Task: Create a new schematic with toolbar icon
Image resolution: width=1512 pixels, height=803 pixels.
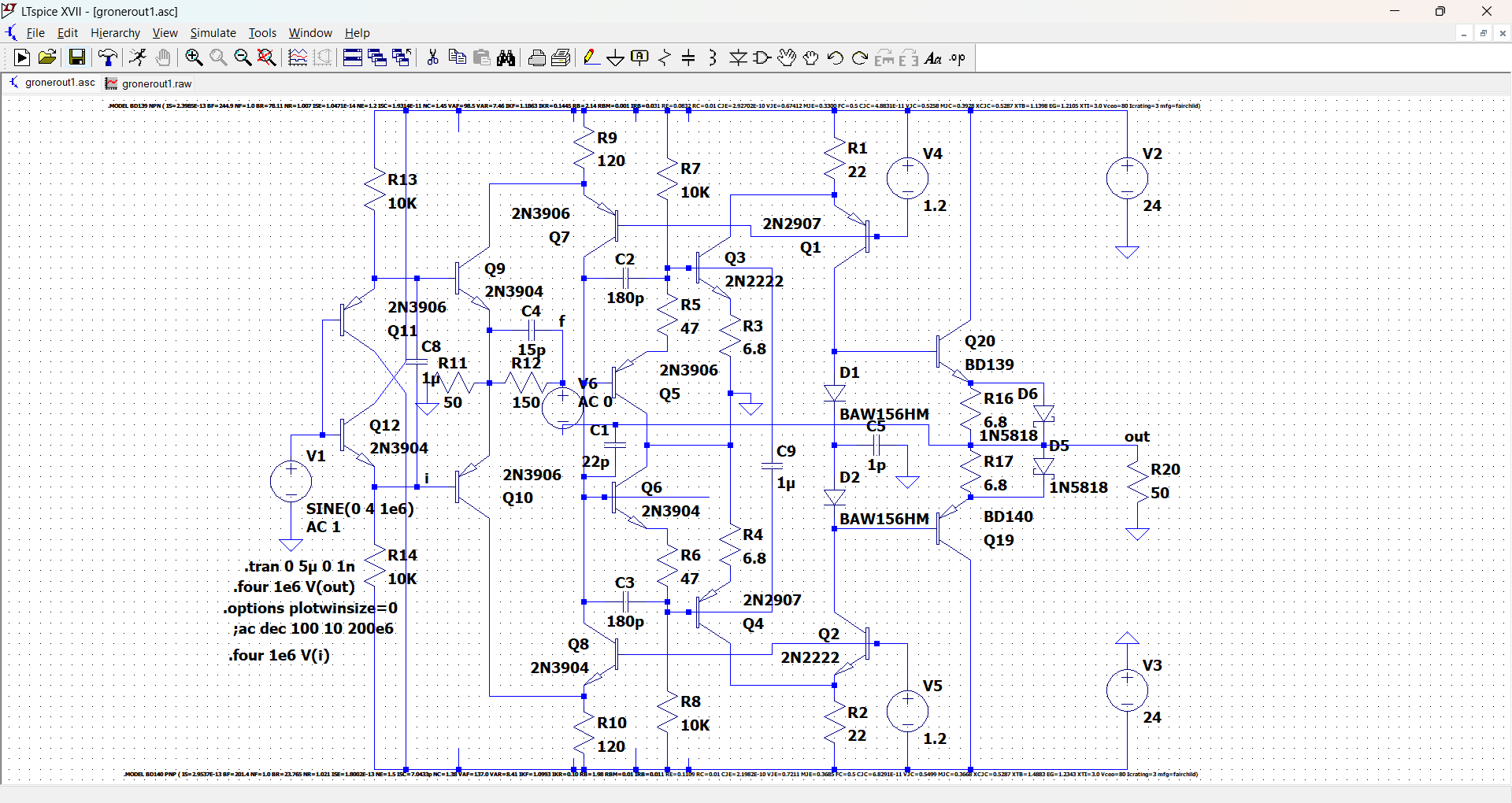Action: click(22, 57)
